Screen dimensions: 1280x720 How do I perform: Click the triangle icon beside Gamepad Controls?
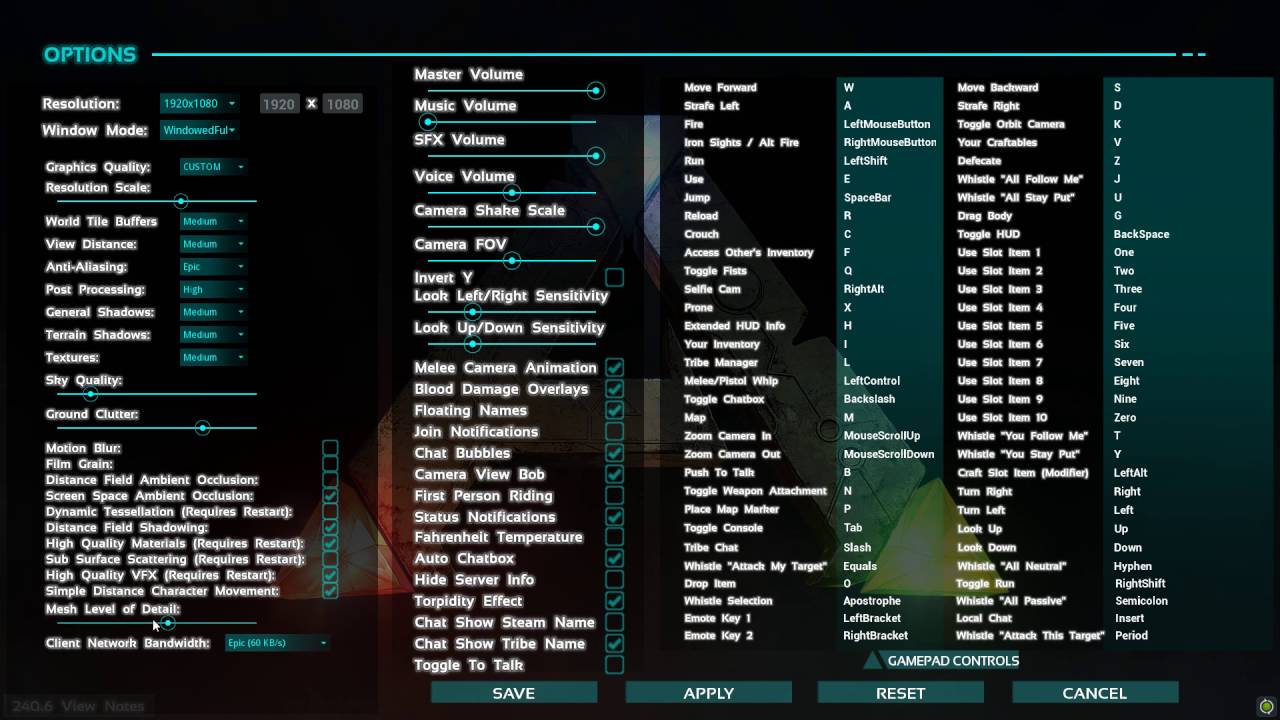pyautogui.click(x=873, y=660)
